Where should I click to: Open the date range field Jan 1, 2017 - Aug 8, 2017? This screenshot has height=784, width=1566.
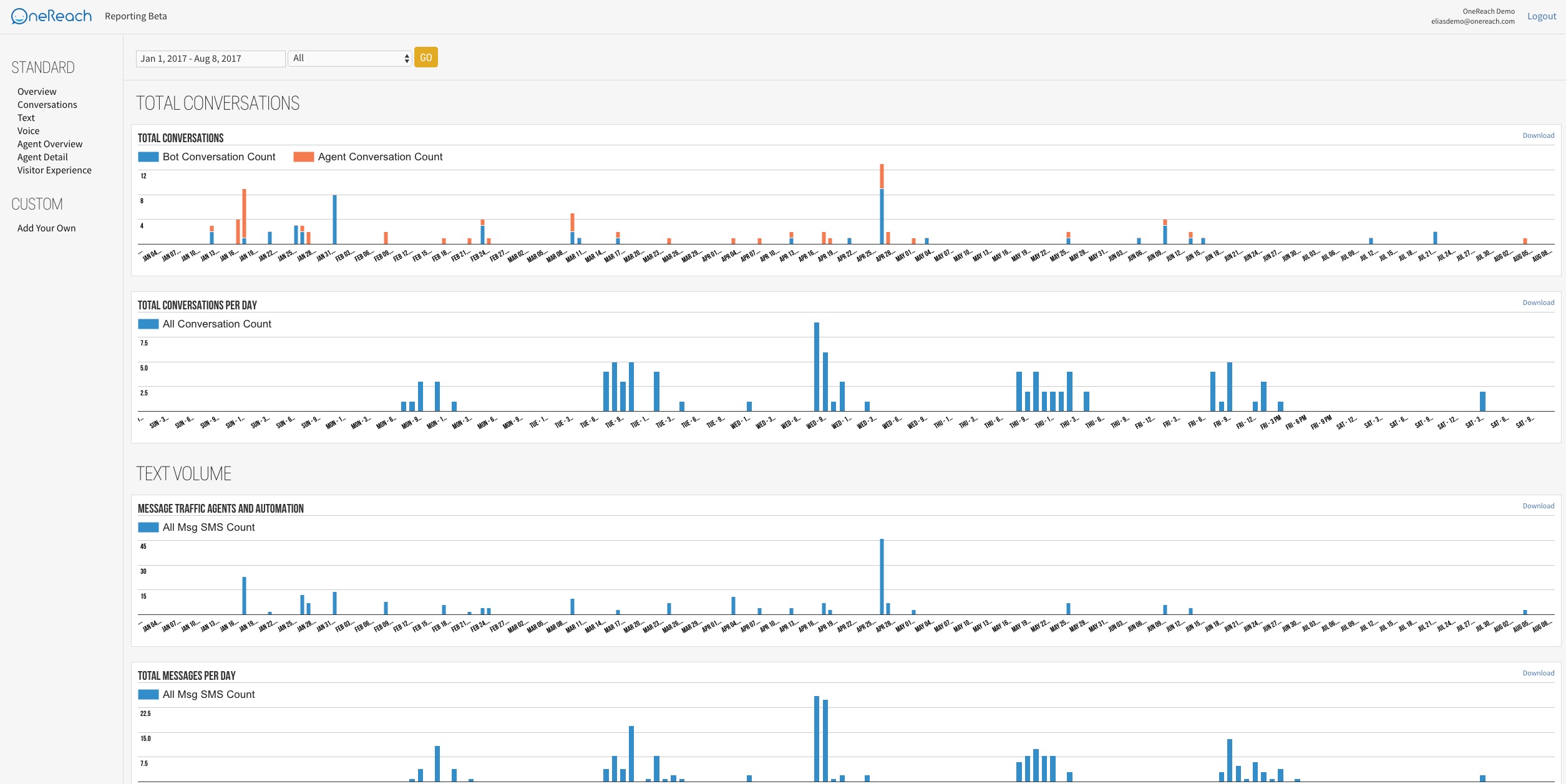210,59
